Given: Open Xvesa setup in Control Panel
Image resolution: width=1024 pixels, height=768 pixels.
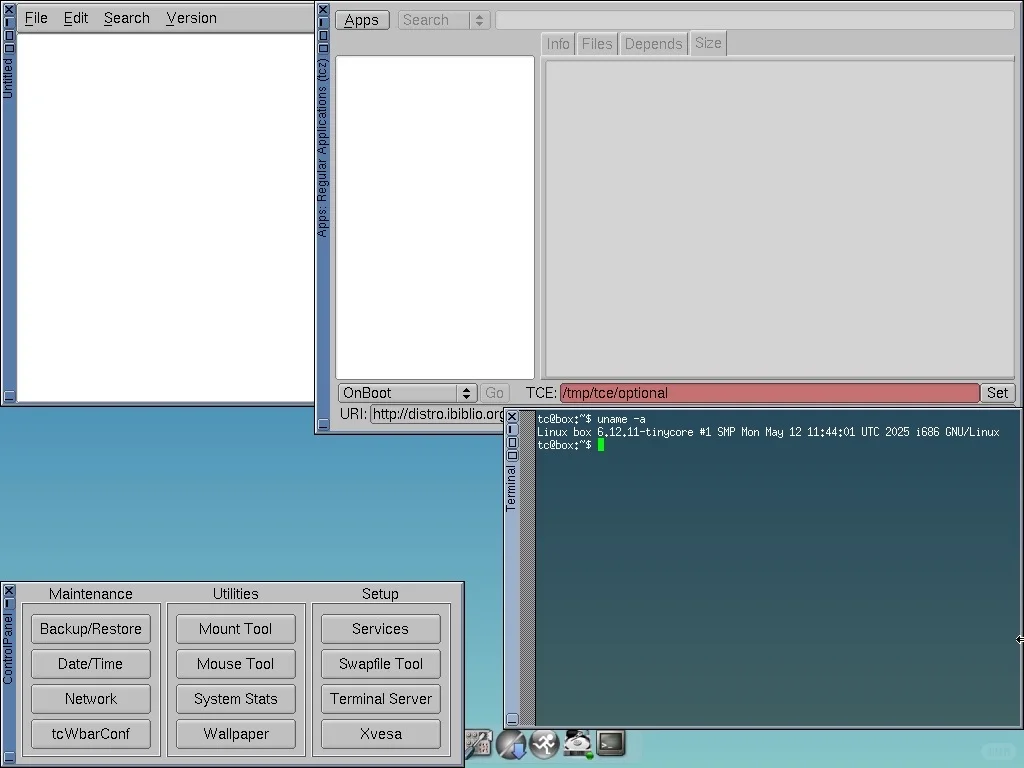Looking at the screenshot, I should (x=381, y=734).
